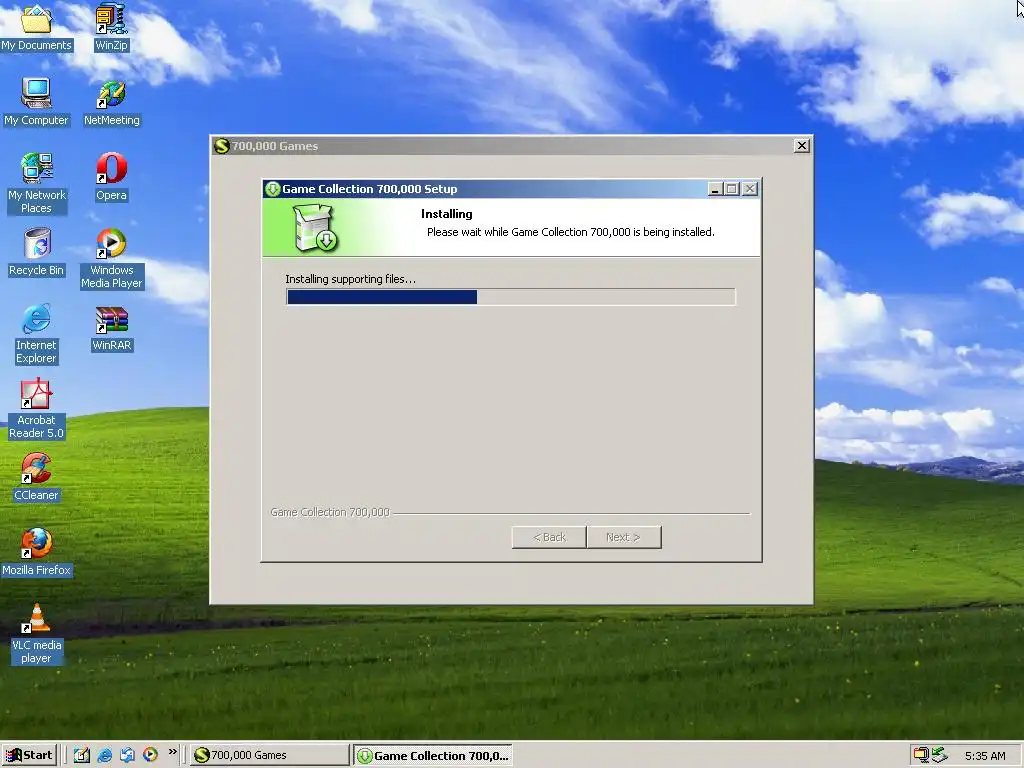Open My Network Places icon
The width and height of the screenshot is (1024, 768).
(37, 183)
